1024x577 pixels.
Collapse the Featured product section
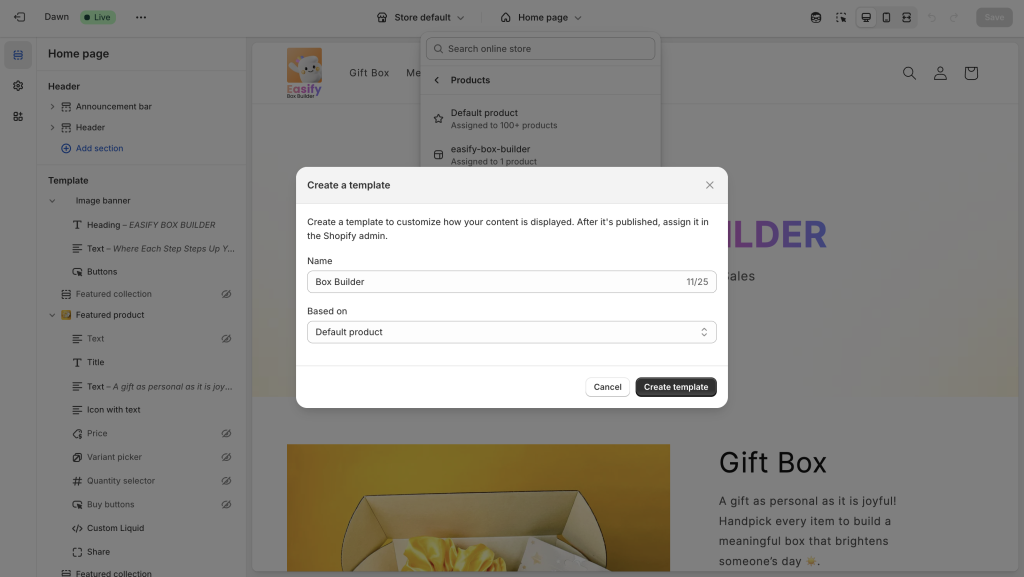click(52, 315)
